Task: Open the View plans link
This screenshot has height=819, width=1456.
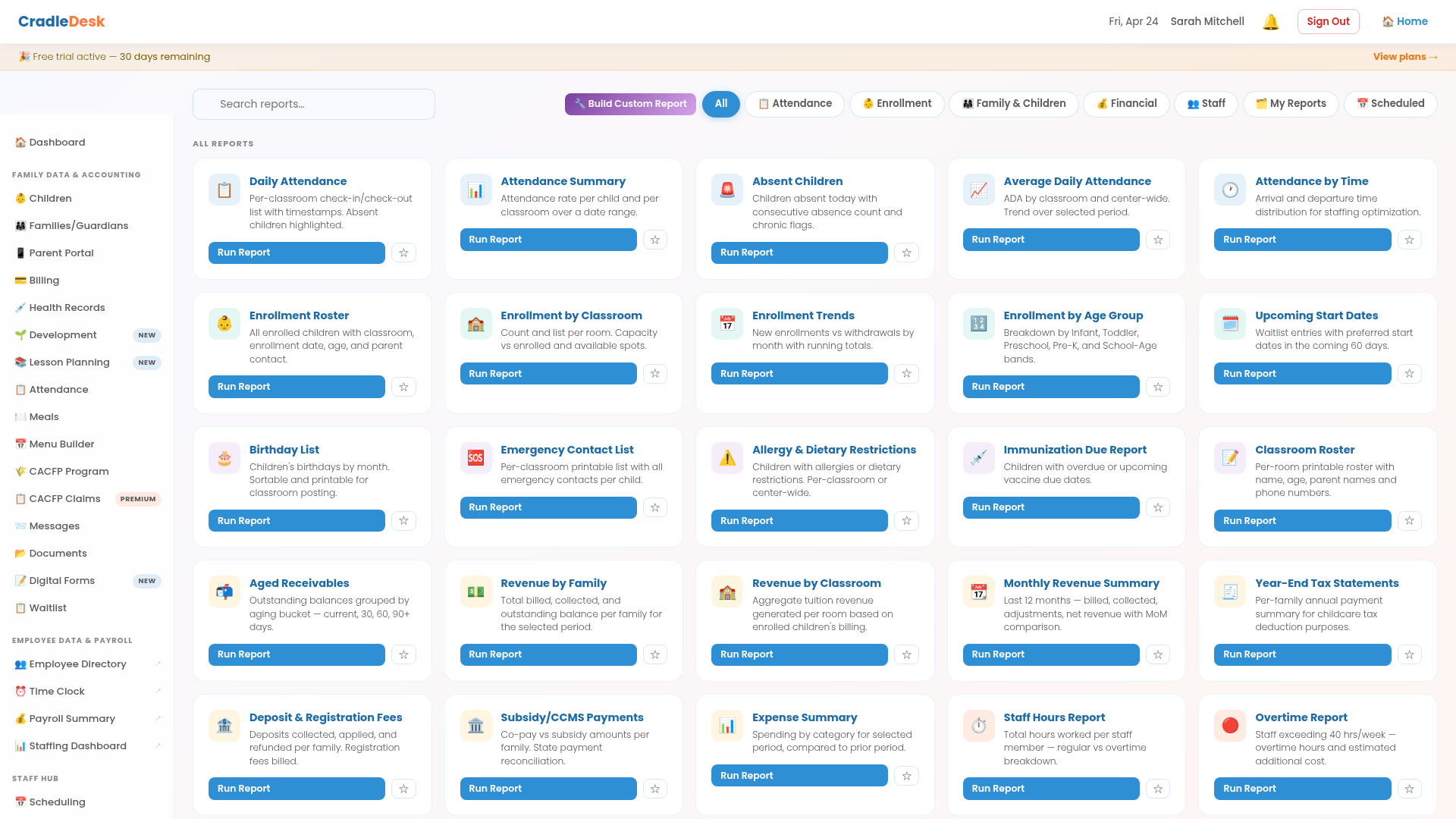Action: (1404, 57)
